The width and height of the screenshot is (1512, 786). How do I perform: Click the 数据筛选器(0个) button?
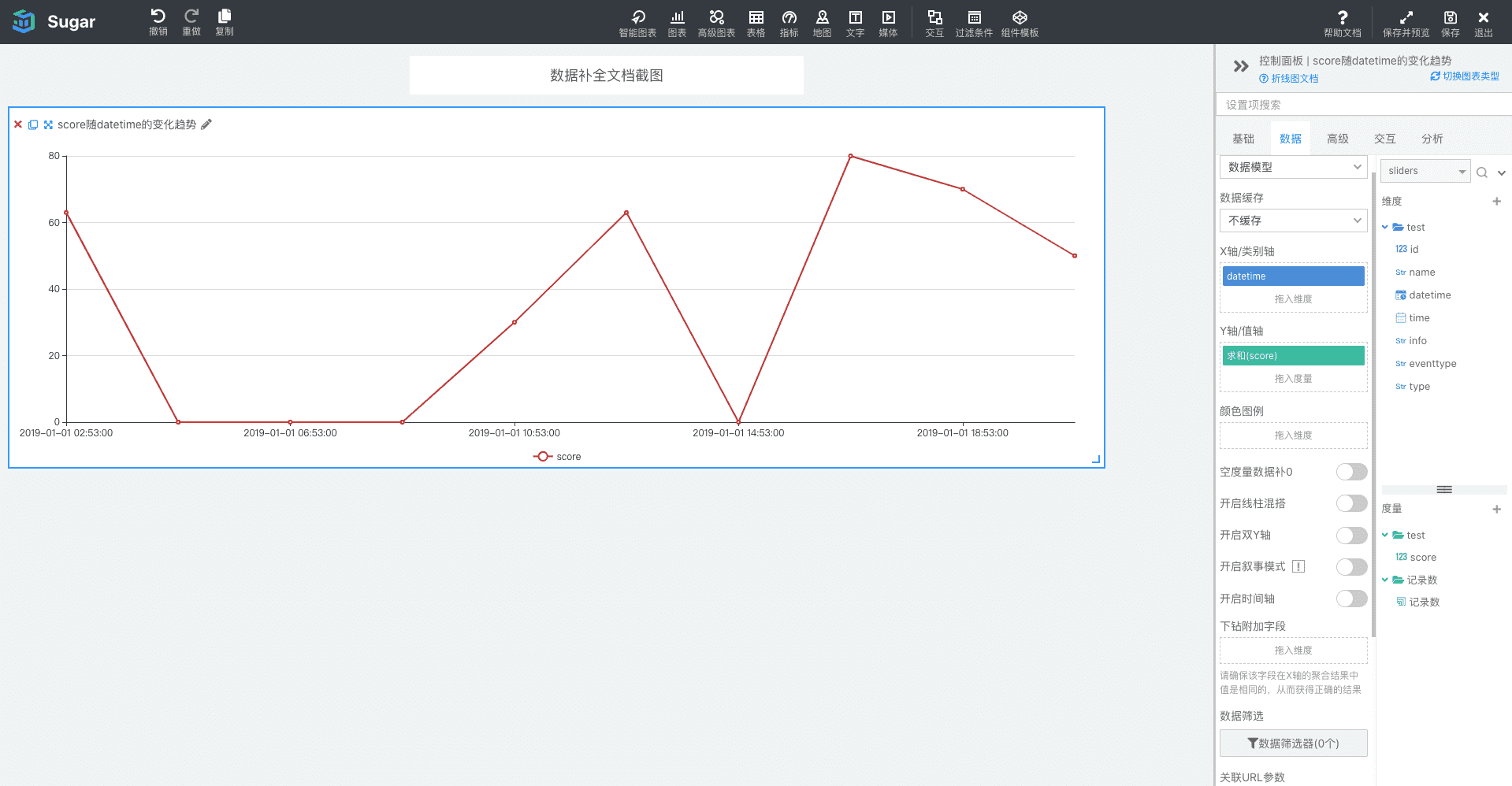[x=1293, y=743]
